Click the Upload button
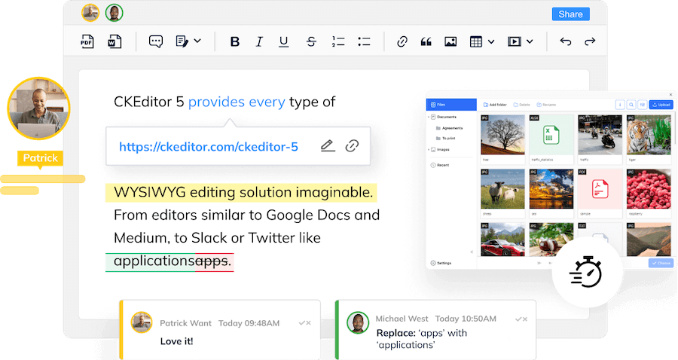 pyautogui.click(x=661, y=105)
